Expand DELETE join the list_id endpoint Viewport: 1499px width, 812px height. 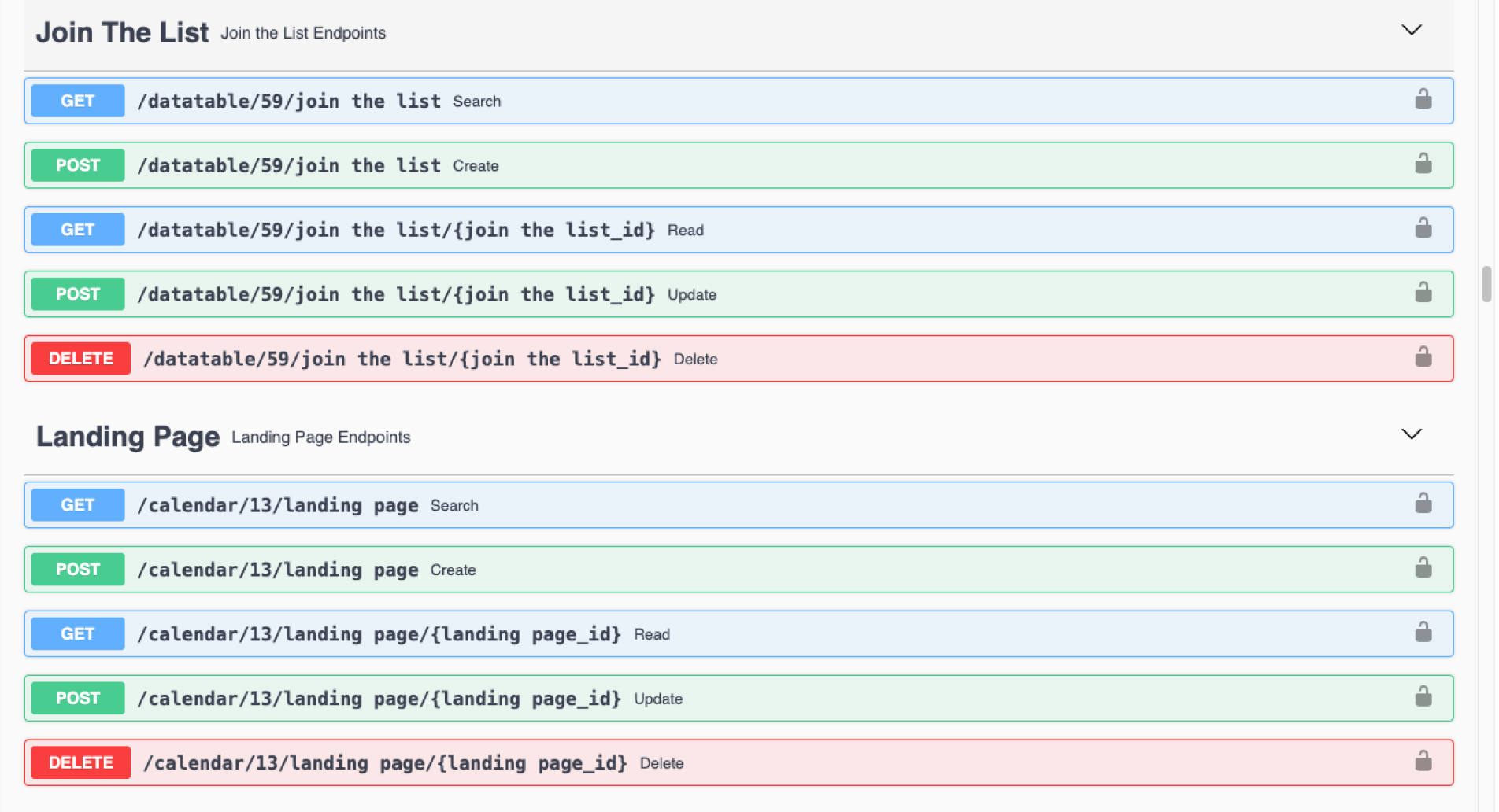pos(738,359)
